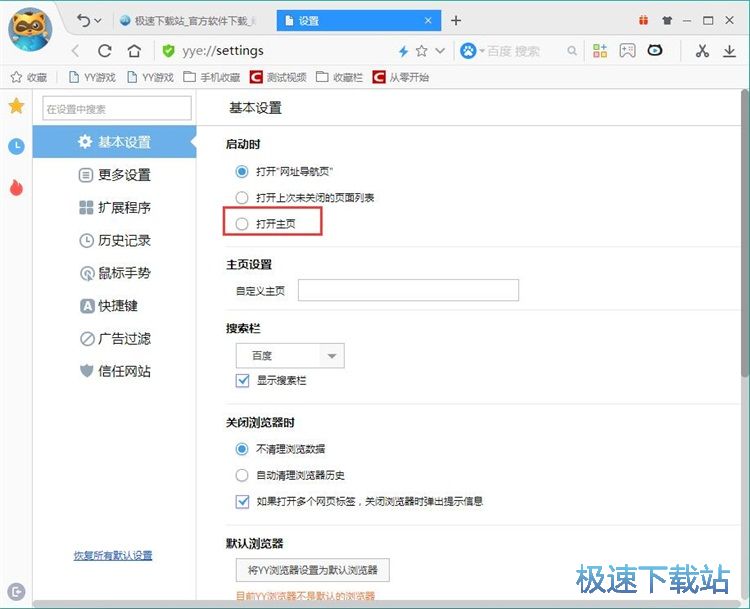Reload the page with refresh icon
The width and height of the screenshot is (750, 609).
point(105,51)
